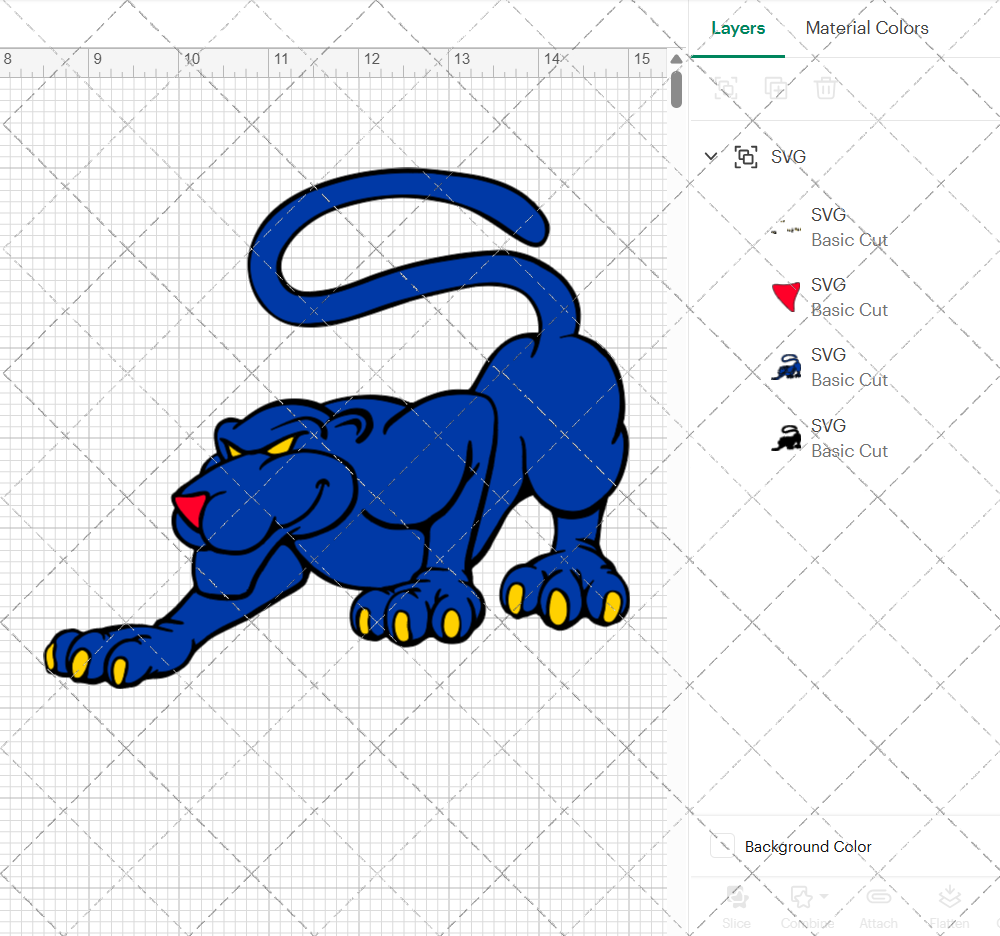This screenshot has width=1000, height=936.
Task: Open the Background Color swatch
Action: pos(722,846)
